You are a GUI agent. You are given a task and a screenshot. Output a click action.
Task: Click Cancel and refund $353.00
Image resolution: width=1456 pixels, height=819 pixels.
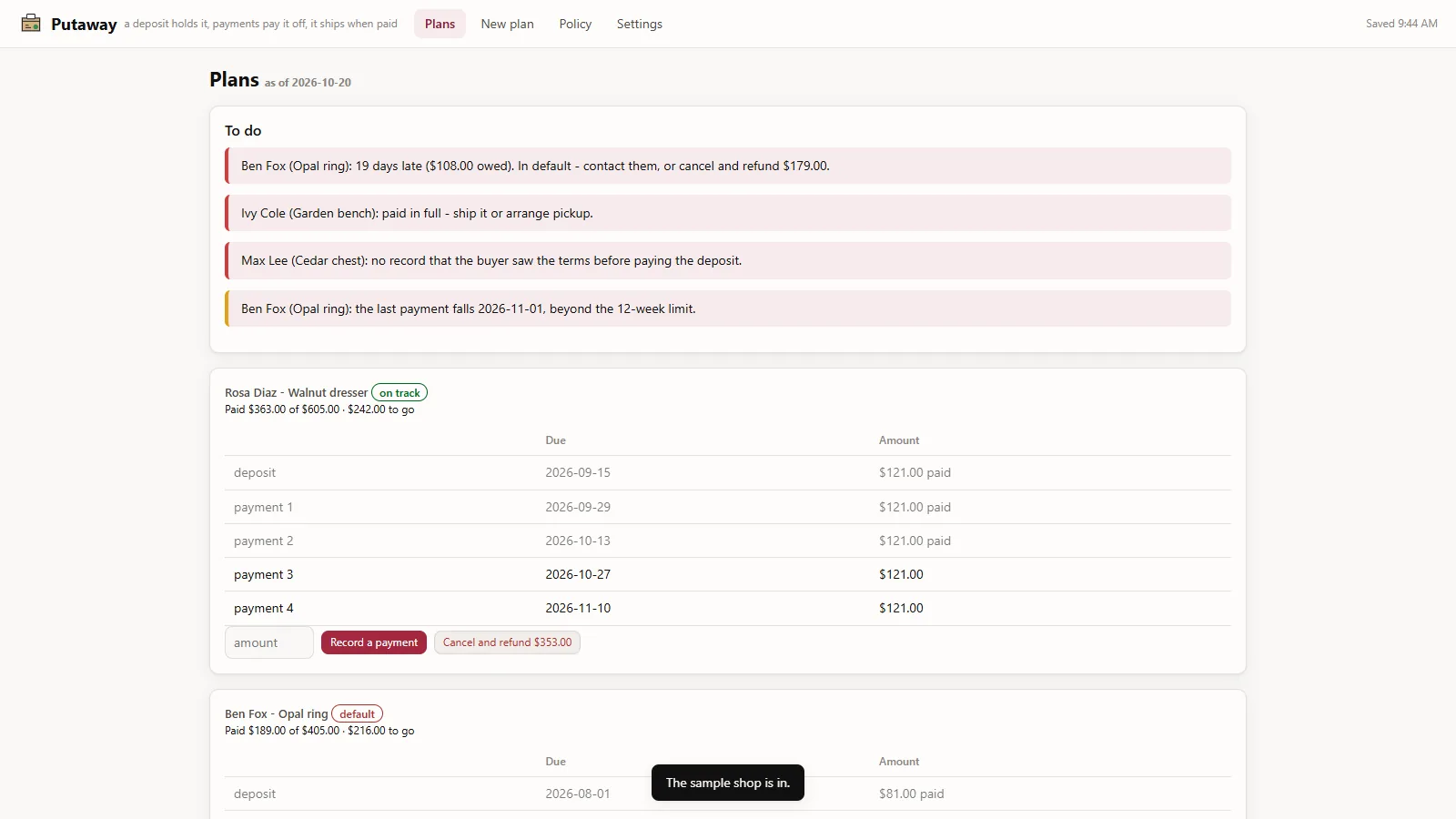(x=507, y=642)
